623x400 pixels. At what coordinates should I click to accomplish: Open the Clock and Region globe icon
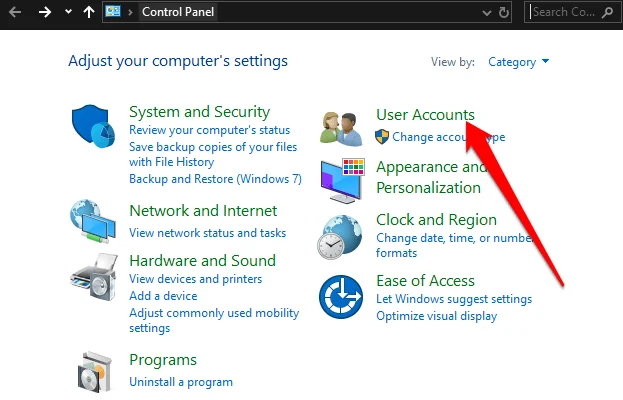click(x=340, y=237)
